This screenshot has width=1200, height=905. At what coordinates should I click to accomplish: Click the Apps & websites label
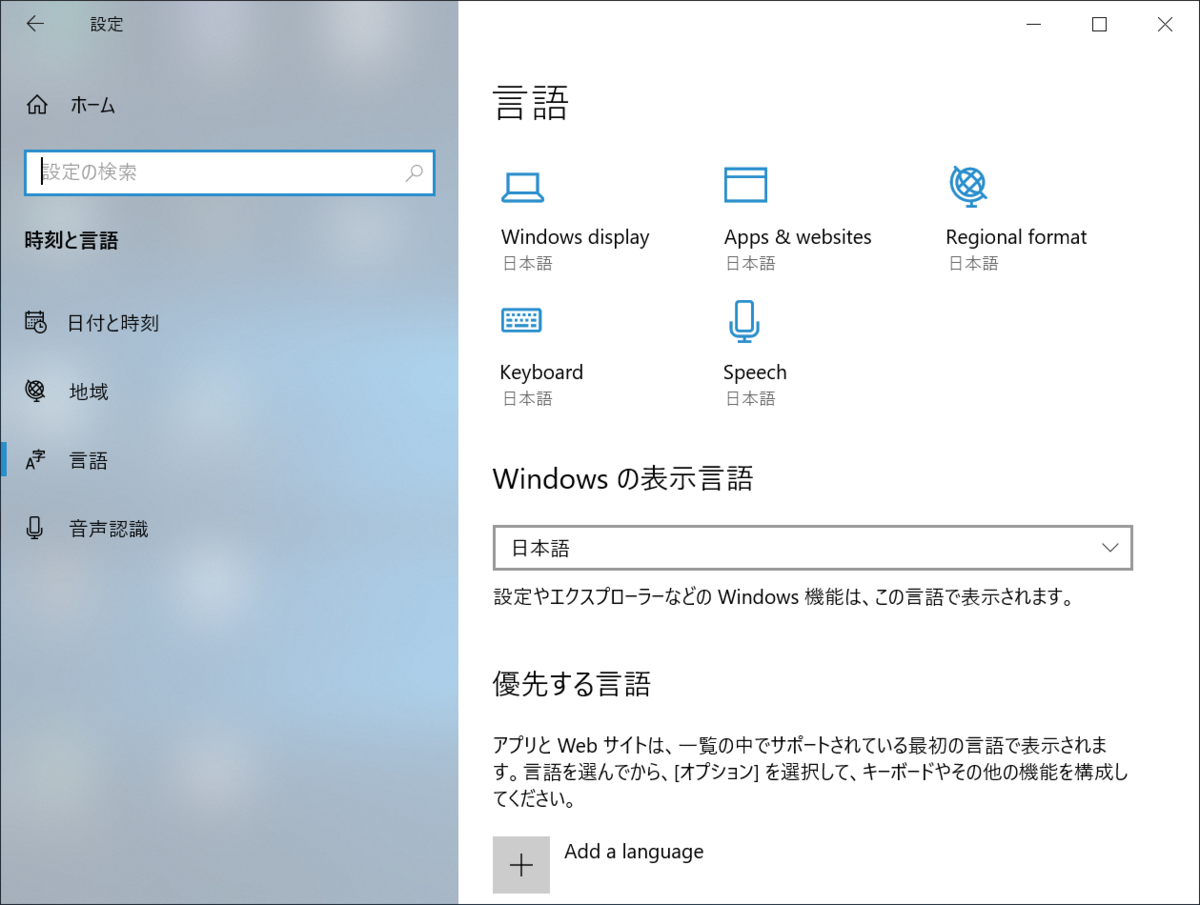[798, 237]
